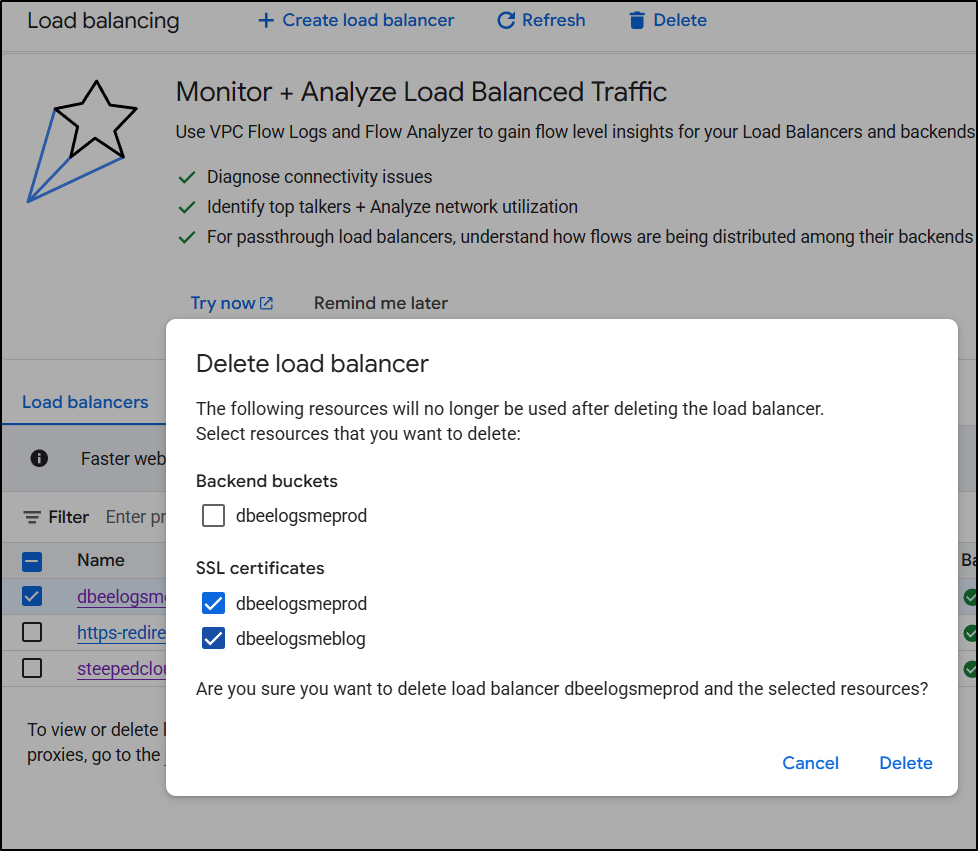Click green status check in first table row
The height and width of the screenshot is (851, 978).
969,597
